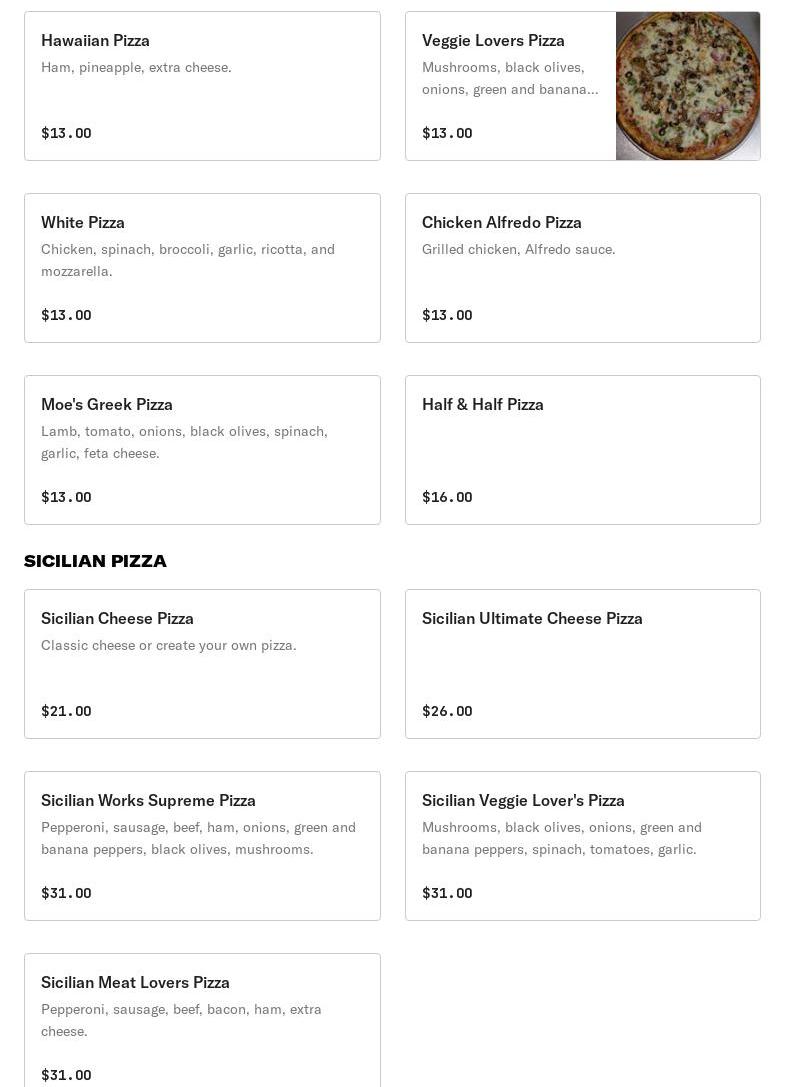Screen dimensions: 785x1087
Task: Open the Sicilian Works Supreme Pizza card
Action: coord(202,846)
